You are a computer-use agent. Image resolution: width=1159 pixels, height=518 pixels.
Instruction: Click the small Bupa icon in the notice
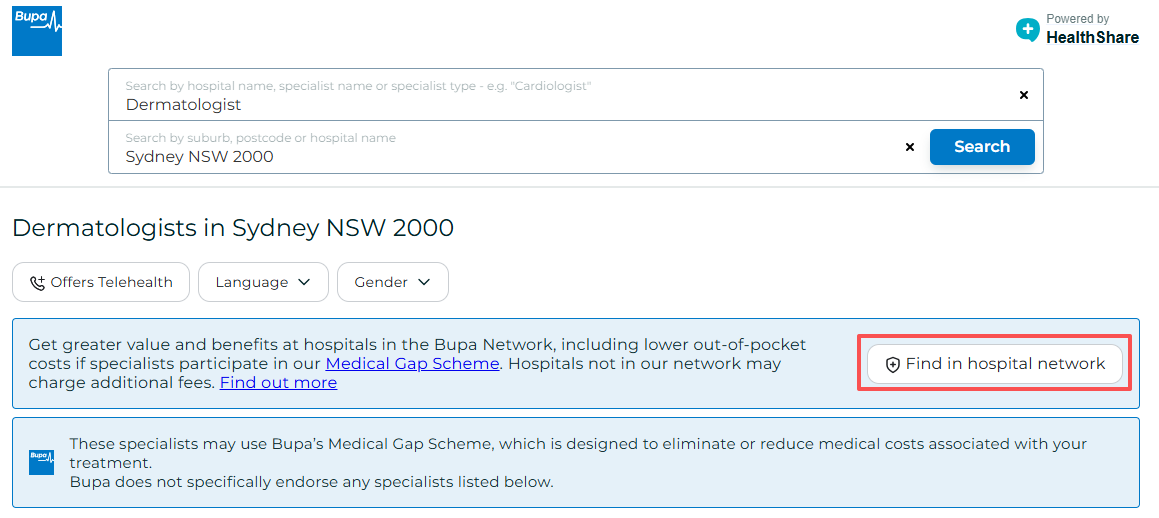41,462
